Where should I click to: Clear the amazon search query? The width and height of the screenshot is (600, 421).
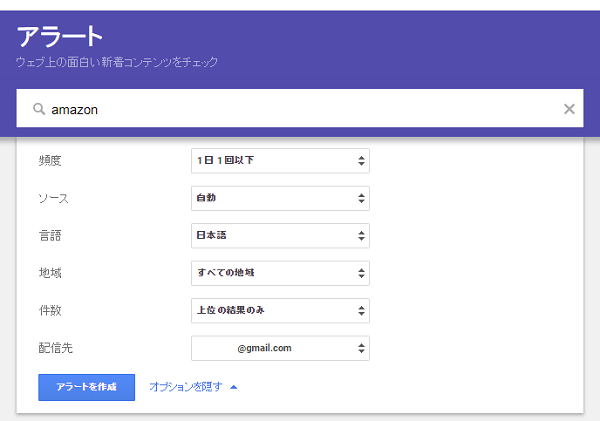point(569,109)
